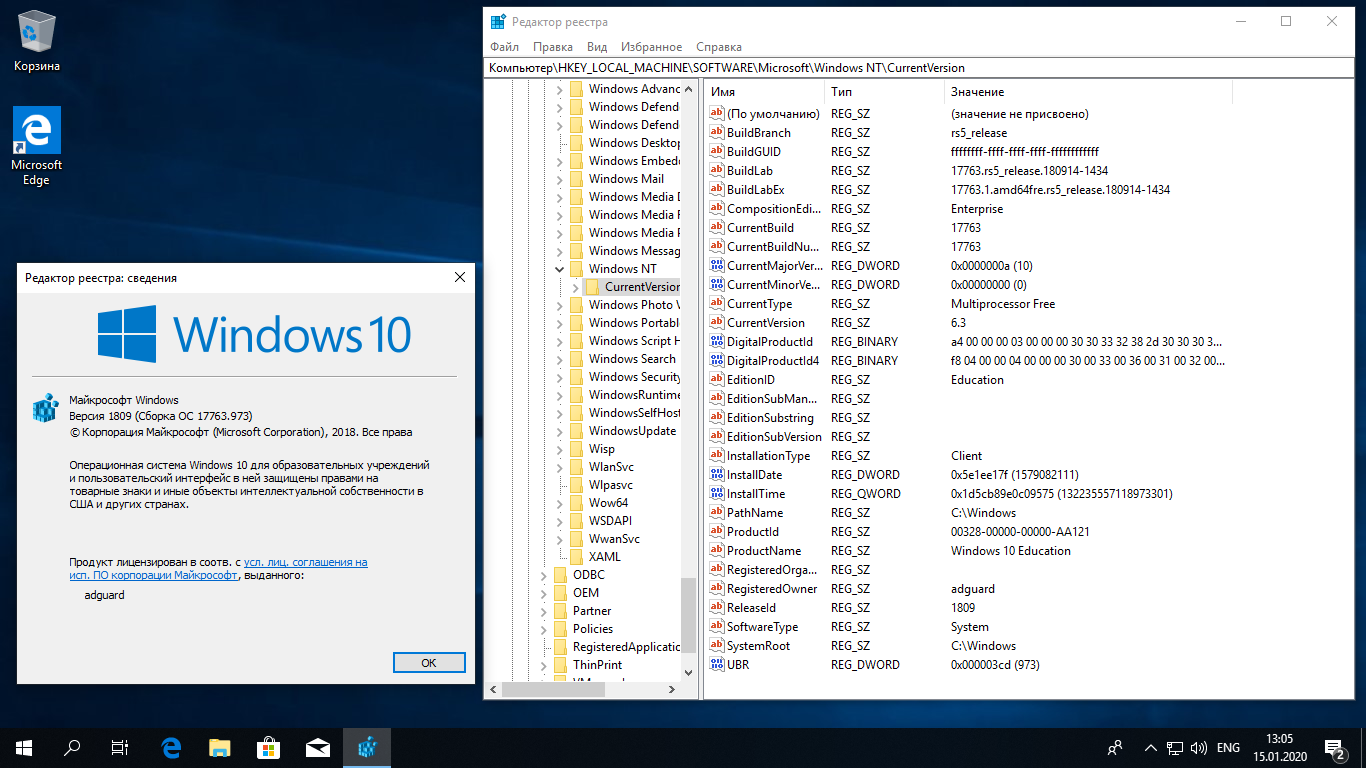
Task: Open the Action Center notifications icon
Action: [1335, 747]
